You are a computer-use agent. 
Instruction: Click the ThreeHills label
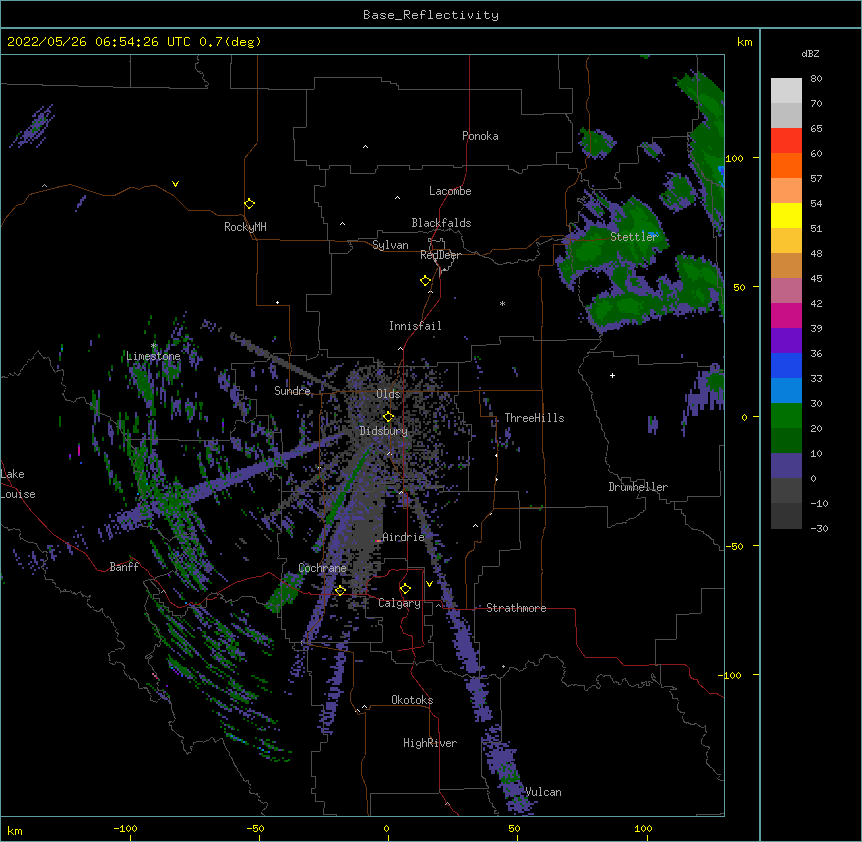pyautogui.click(x=534, y=418)
